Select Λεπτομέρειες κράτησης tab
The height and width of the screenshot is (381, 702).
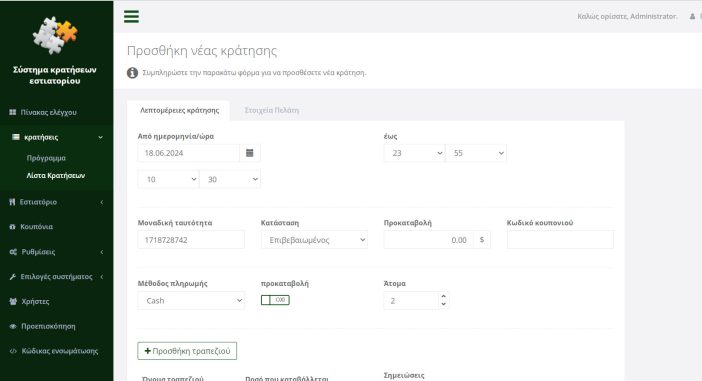[179, 110]
